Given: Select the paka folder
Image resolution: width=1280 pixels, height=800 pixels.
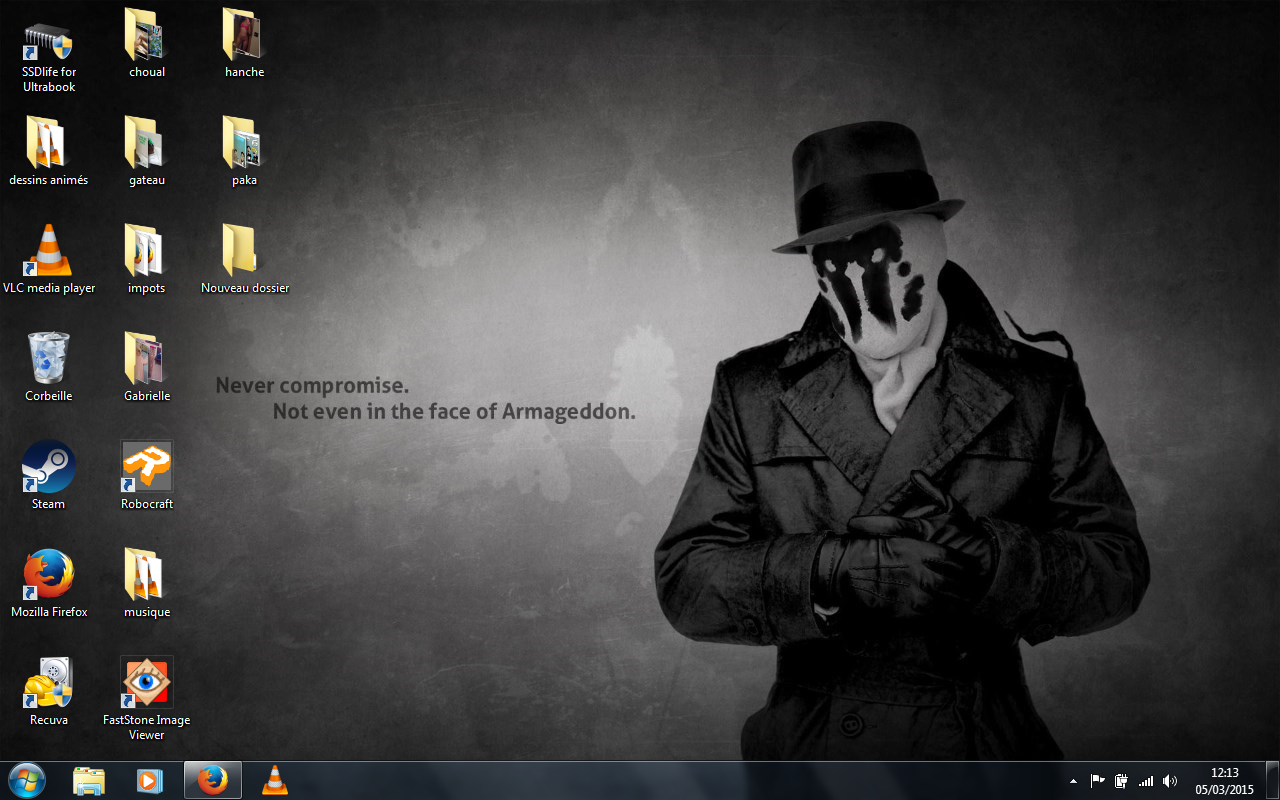Looking at the screenshot, I should (x=245, y=151).
